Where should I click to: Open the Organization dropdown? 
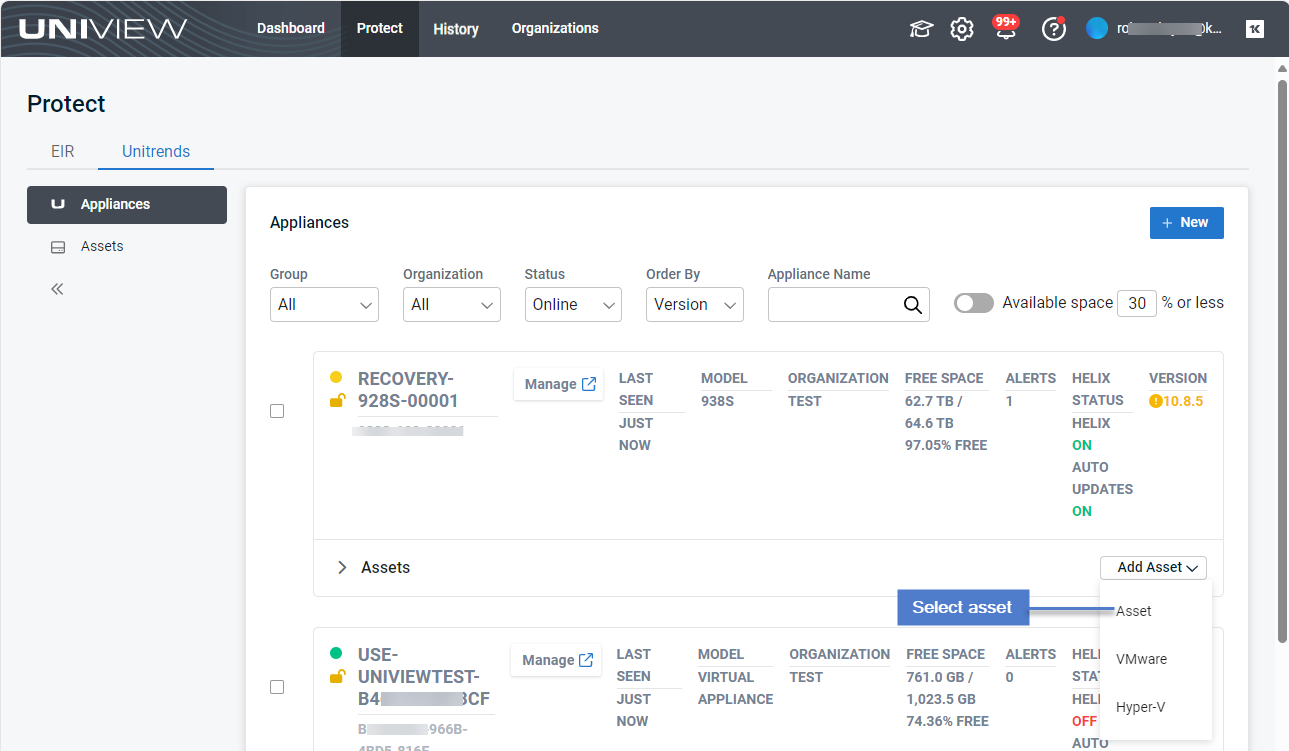pos(452,304)
